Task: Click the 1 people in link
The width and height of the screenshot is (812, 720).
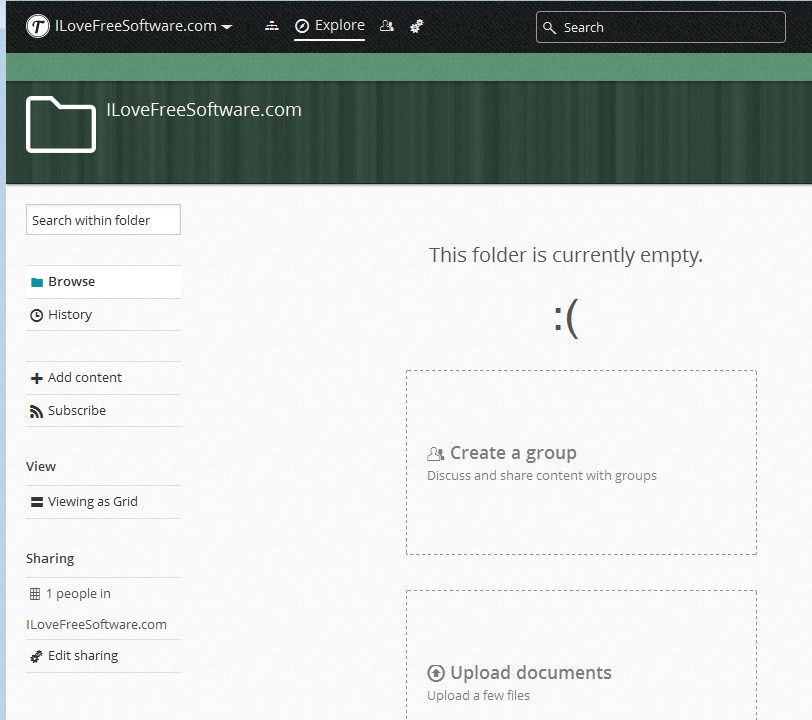Action: (x=78, y=594)
